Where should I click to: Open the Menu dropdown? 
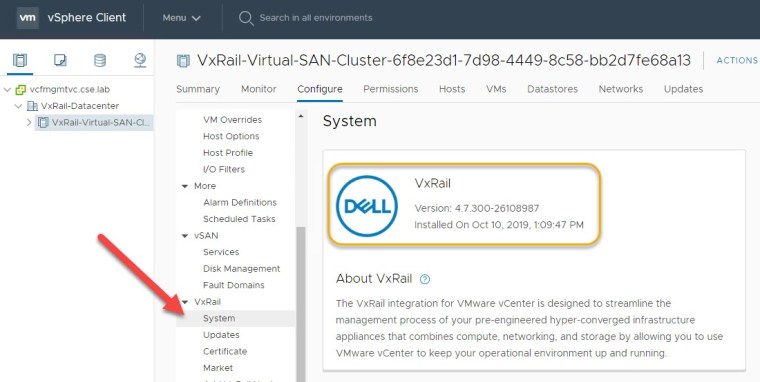point(181,18)
